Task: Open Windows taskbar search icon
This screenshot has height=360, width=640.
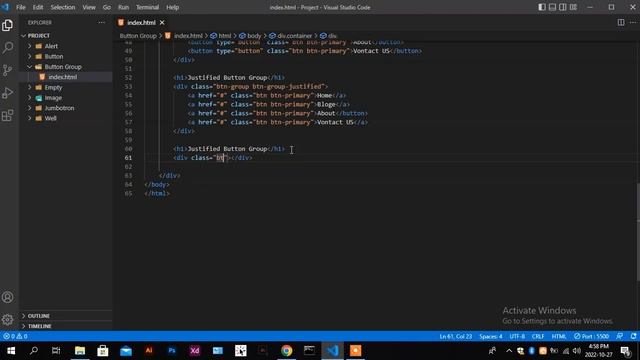Action: [x=34, y=351]
